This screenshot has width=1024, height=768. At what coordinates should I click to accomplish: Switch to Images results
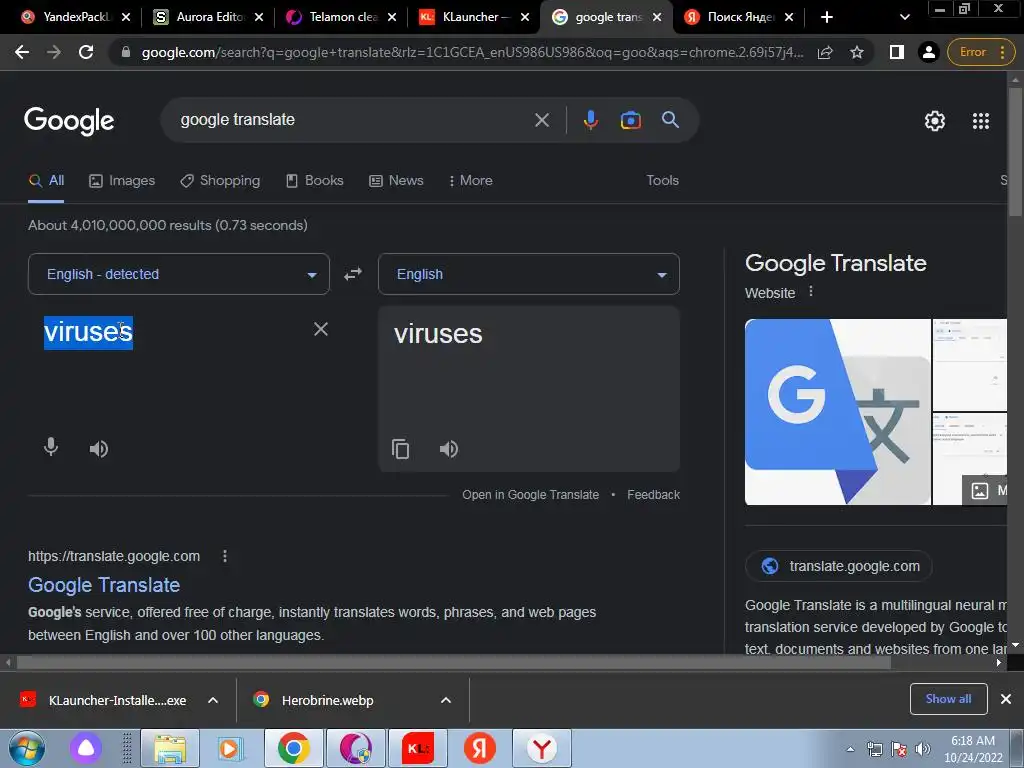[121, 181]
